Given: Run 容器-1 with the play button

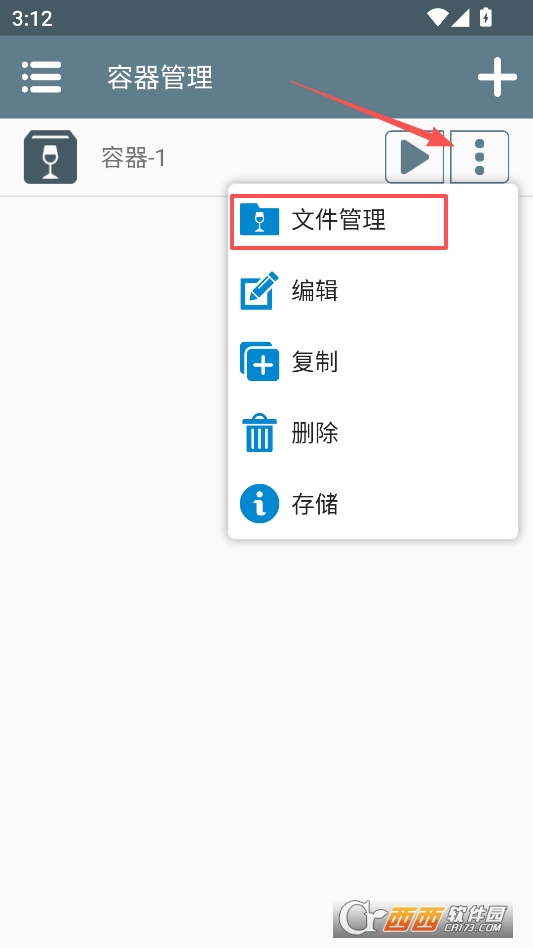Looking at the screenshot, I should (415, 157).
